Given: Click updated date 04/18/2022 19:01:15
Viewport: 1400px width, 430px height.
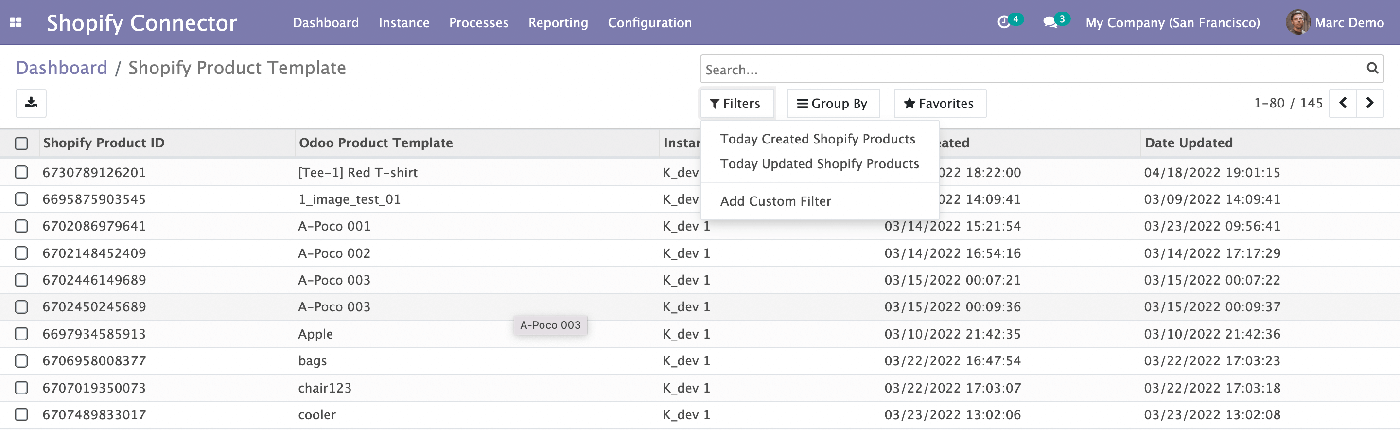Looking at the screenshot, I should (x=1212, y=172).
